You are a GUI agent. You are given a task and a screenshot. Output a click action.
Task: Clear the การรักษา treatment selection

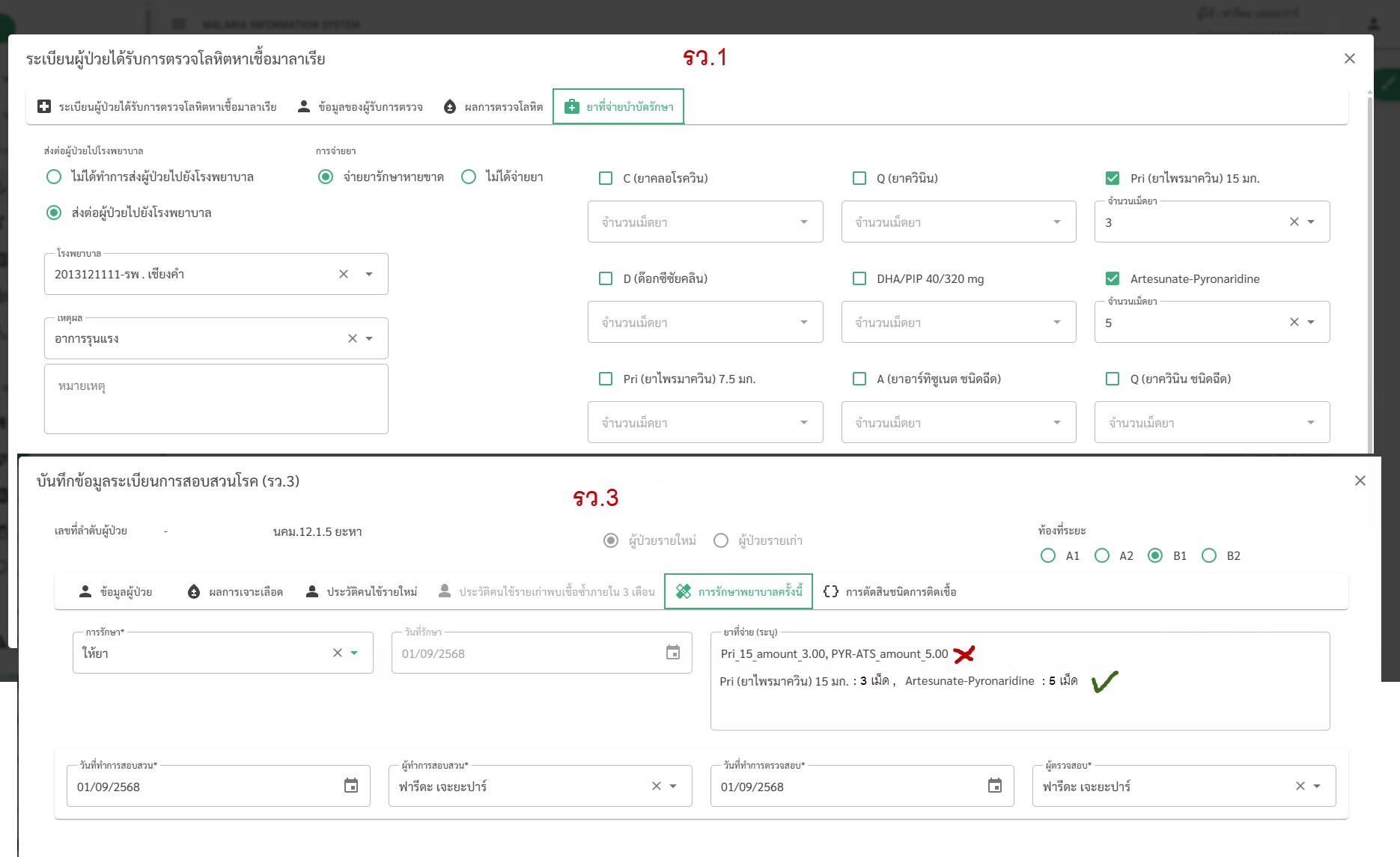coord(338,653)
